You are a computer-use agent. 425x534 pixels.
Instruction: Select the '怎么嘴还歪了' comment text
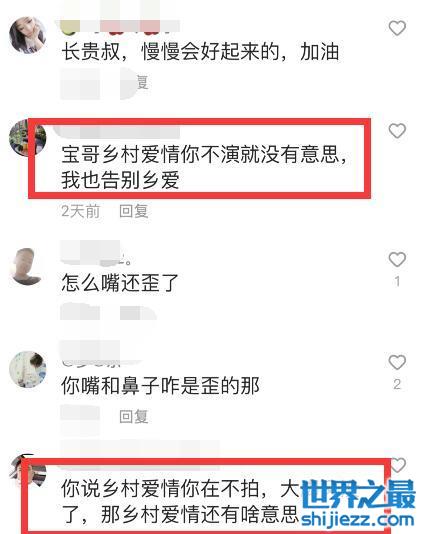click(x=120, y=283)
